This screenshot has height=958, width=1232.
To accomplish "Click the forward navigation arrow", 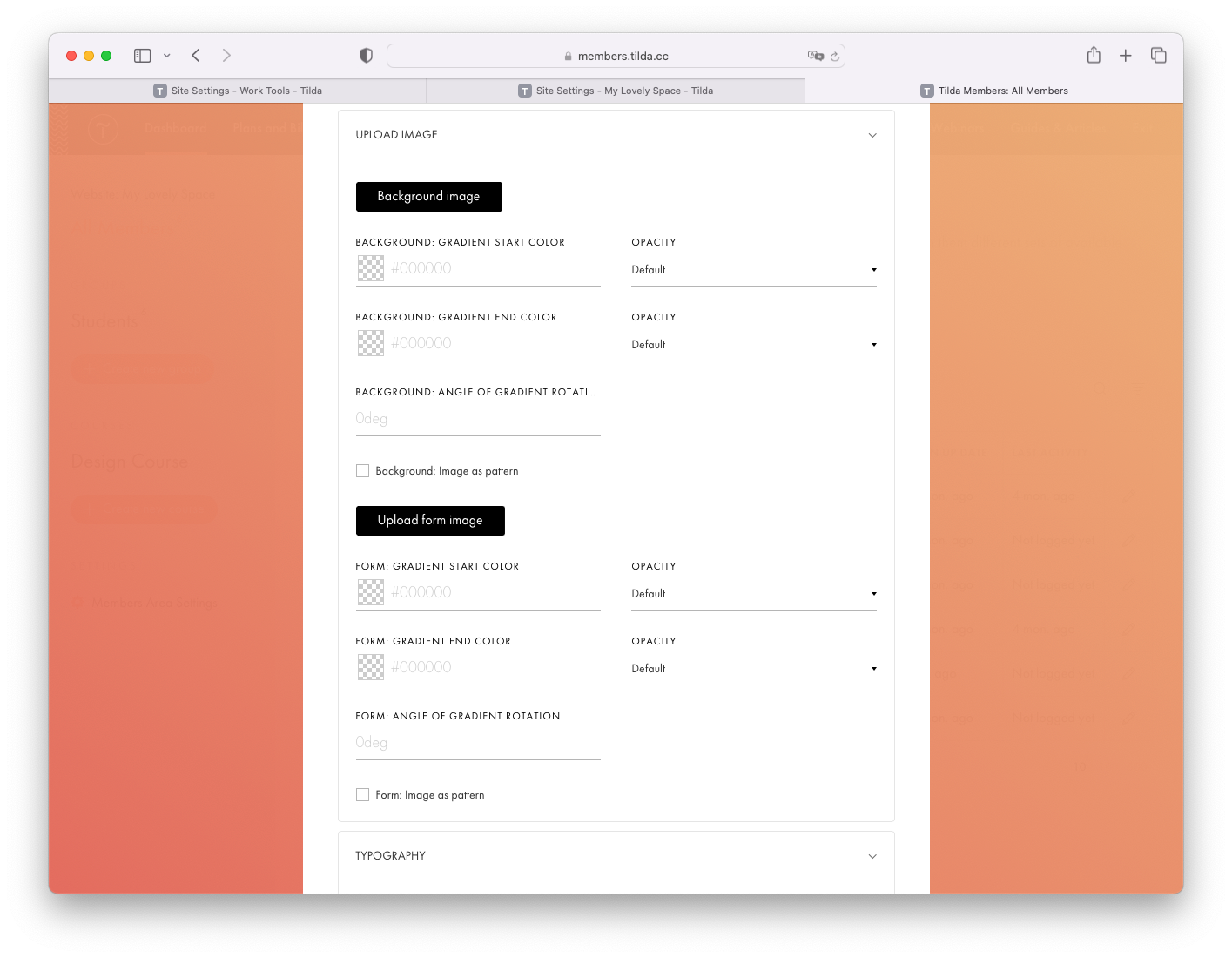I will tap(226, 55).
